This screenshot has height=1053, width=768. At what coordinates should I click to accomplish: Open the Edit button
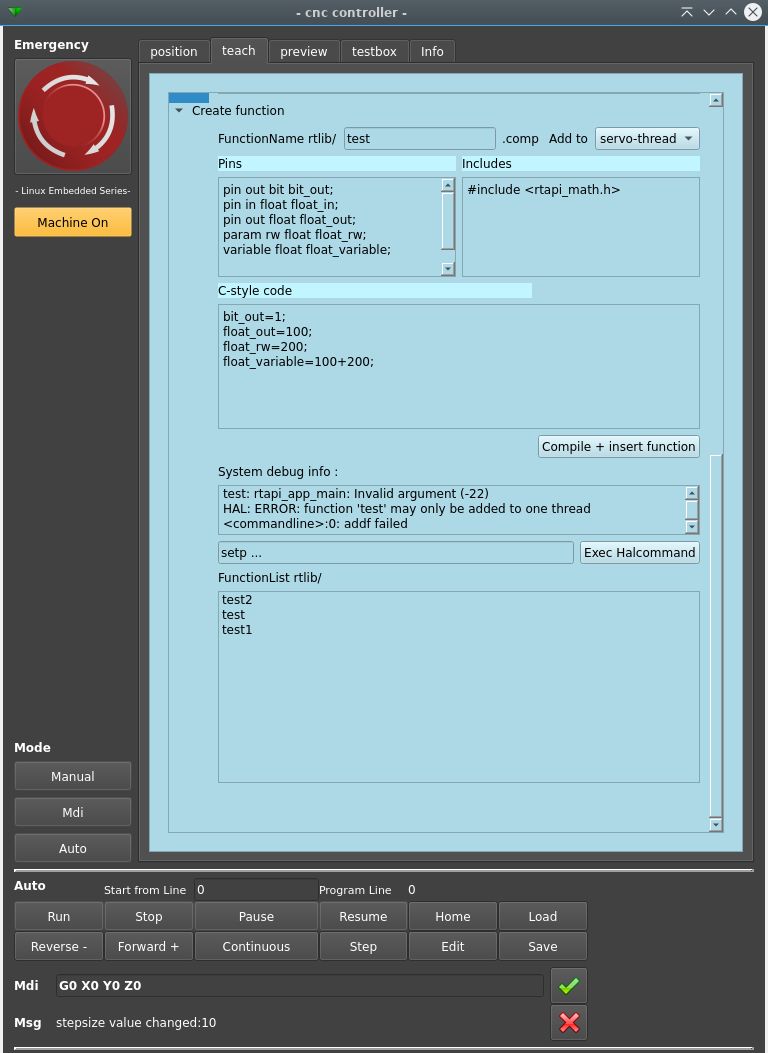(452, 946)
